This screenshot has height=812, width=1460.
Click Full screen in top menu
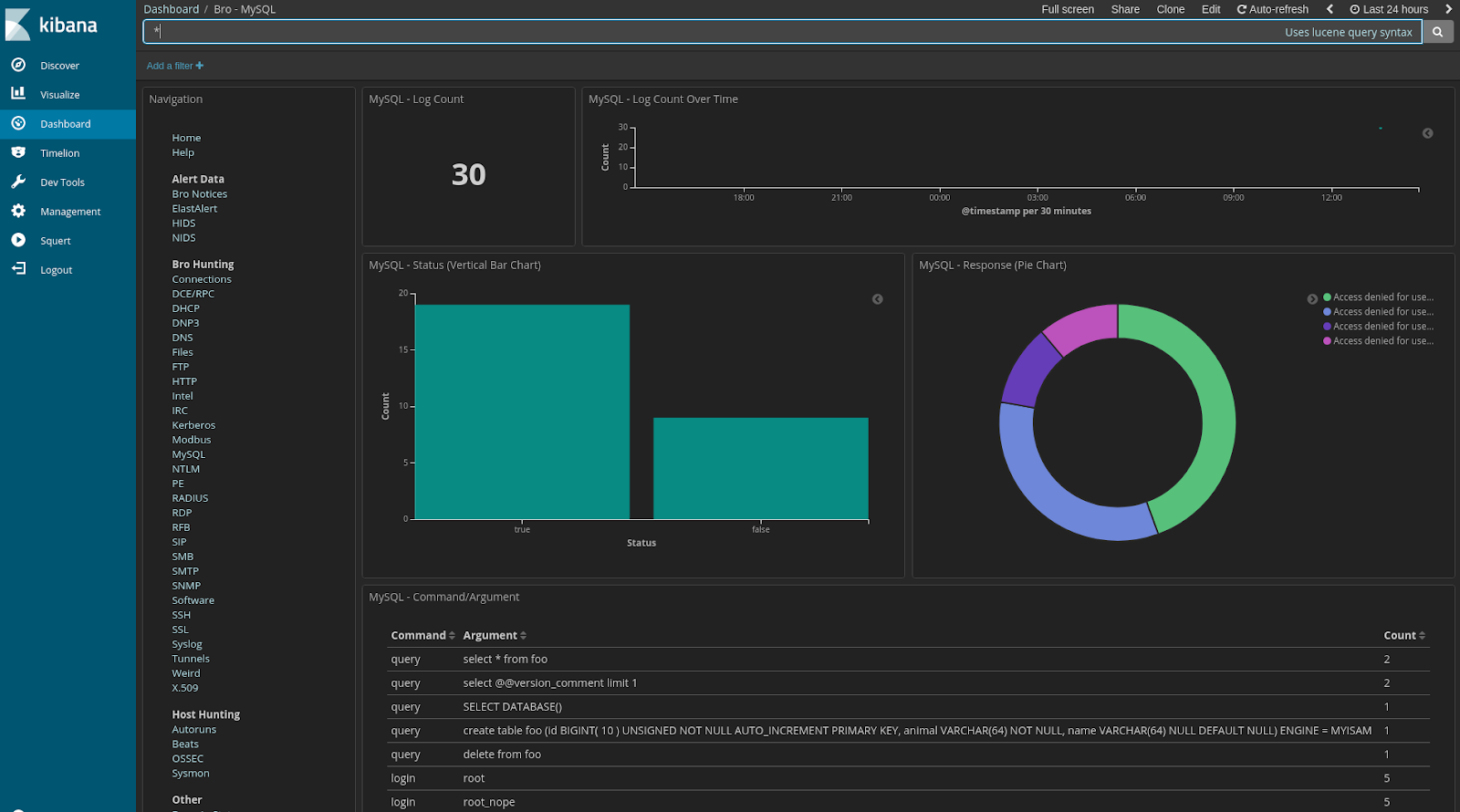click(1068, 9)
